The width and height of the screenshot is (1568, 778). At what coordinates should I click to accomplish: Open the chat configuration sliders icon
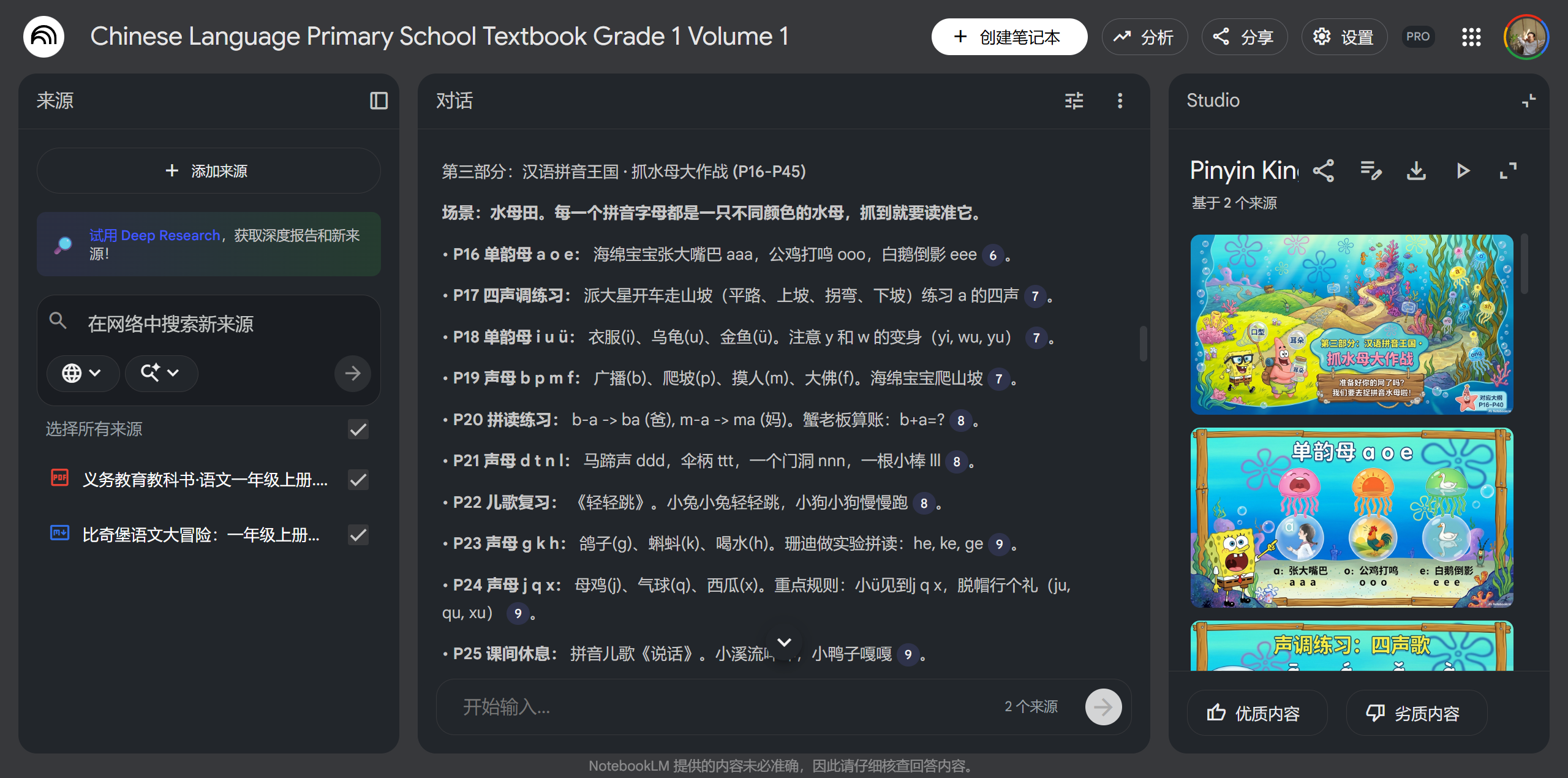pyautogui.click(x=1074, y=100)
